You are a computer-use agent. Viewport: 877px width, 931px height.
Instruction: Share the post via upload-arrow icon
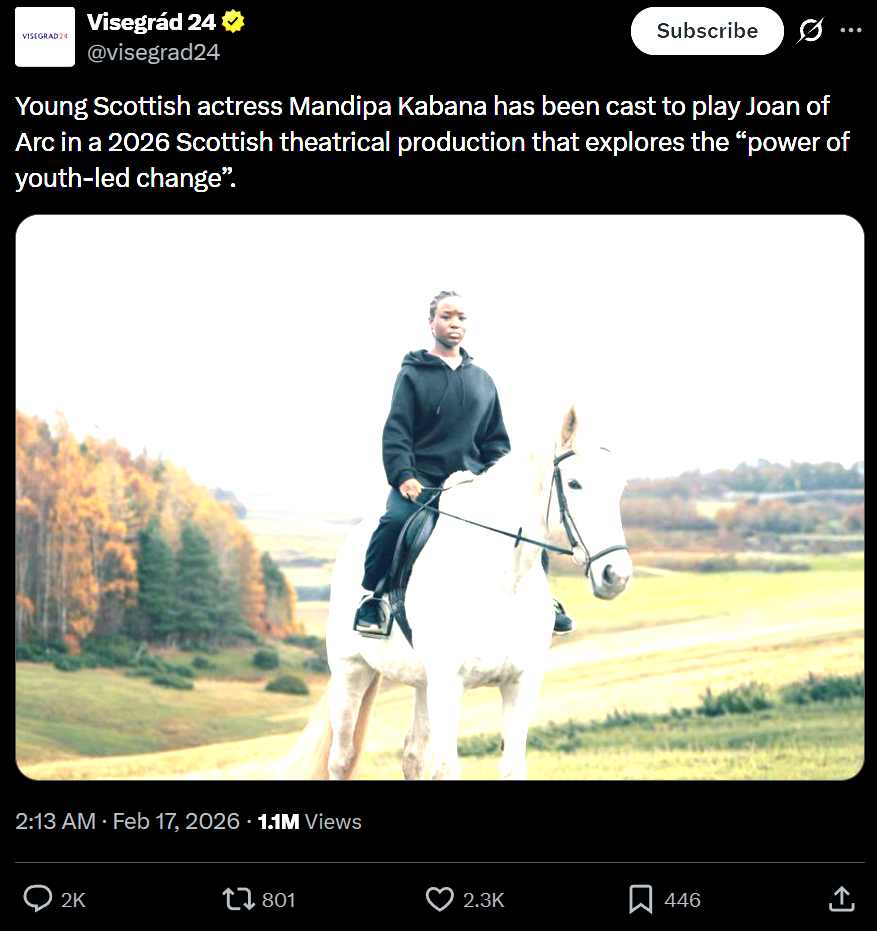842,899
